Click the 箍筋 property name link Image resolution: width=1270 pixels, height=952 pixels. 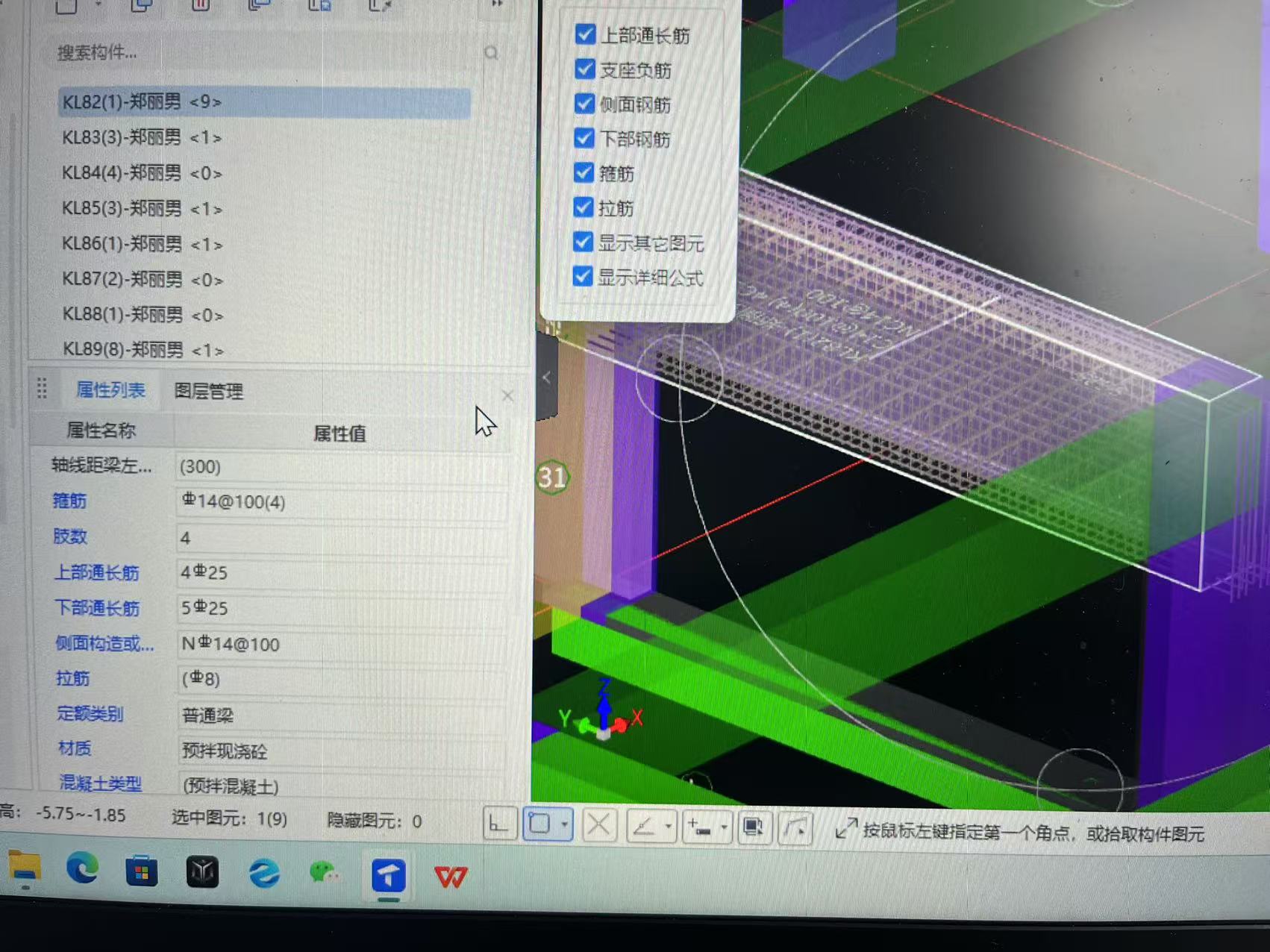[69, 501]
